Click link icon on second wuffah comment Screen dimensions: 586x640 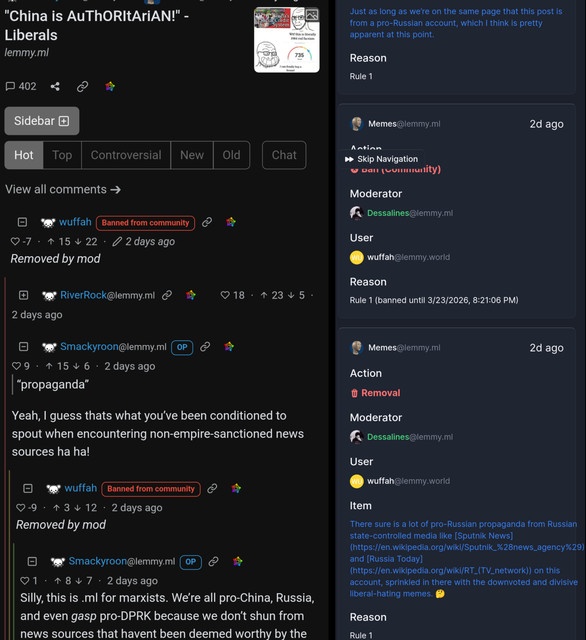tap(212, 488)
